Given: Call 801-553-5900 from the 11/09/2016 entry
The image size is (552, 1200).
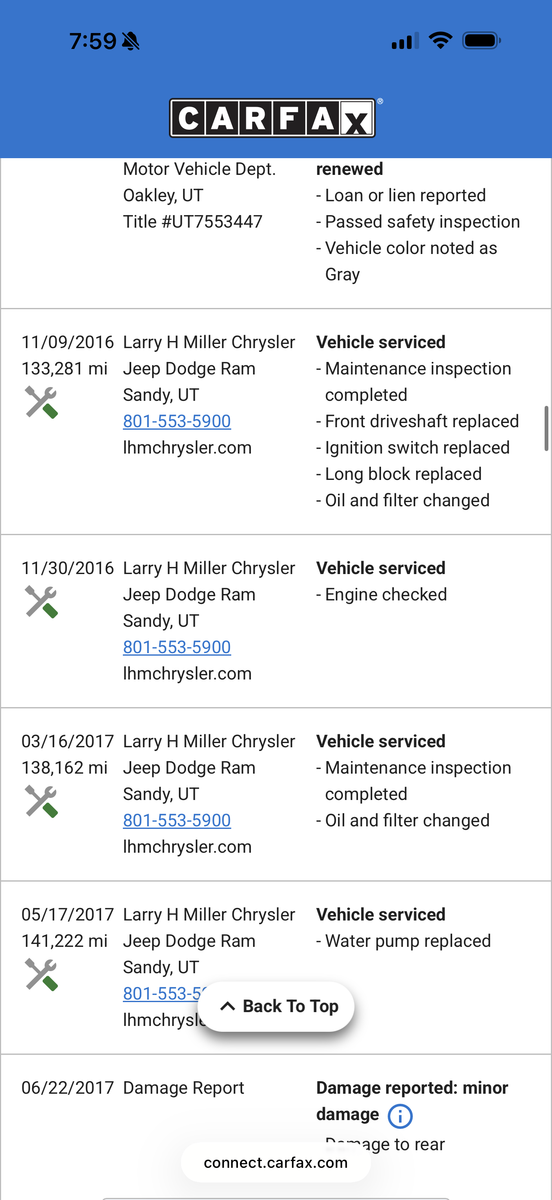Looking at the screenshot, I should (x=177, y=421).
